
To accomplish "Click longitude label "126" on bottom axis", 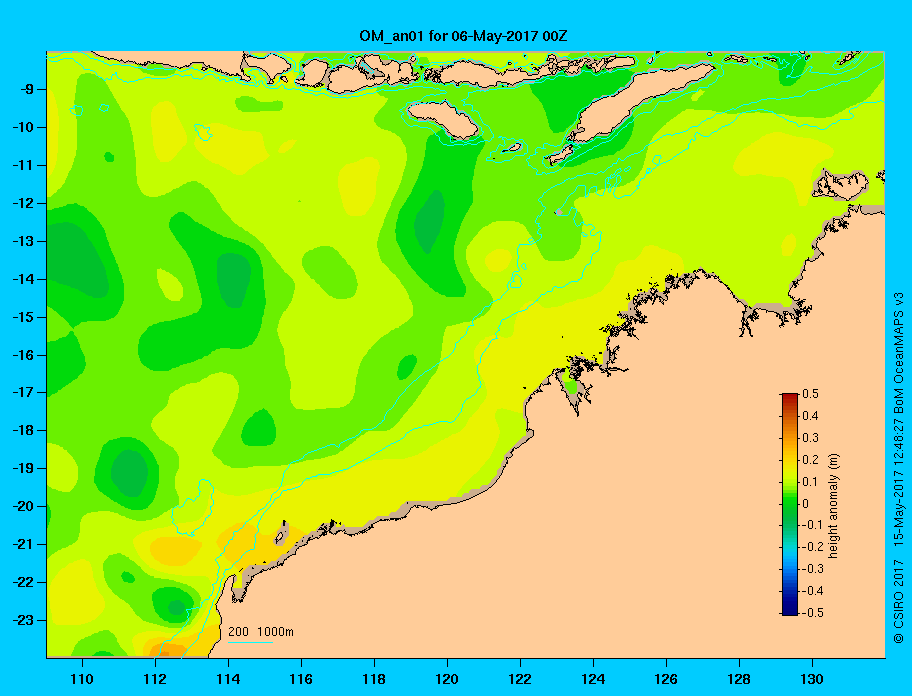I will pyautogui.click(x=666, y=679).
